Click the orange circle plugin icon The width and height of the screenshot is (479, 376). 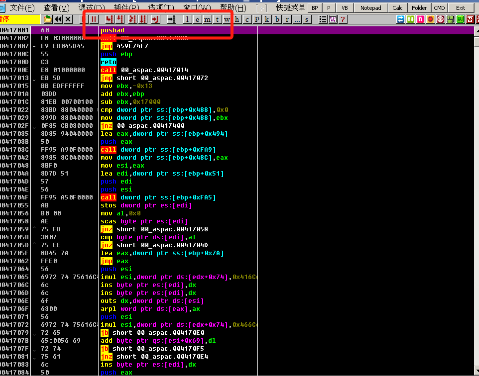coord(430,19)
